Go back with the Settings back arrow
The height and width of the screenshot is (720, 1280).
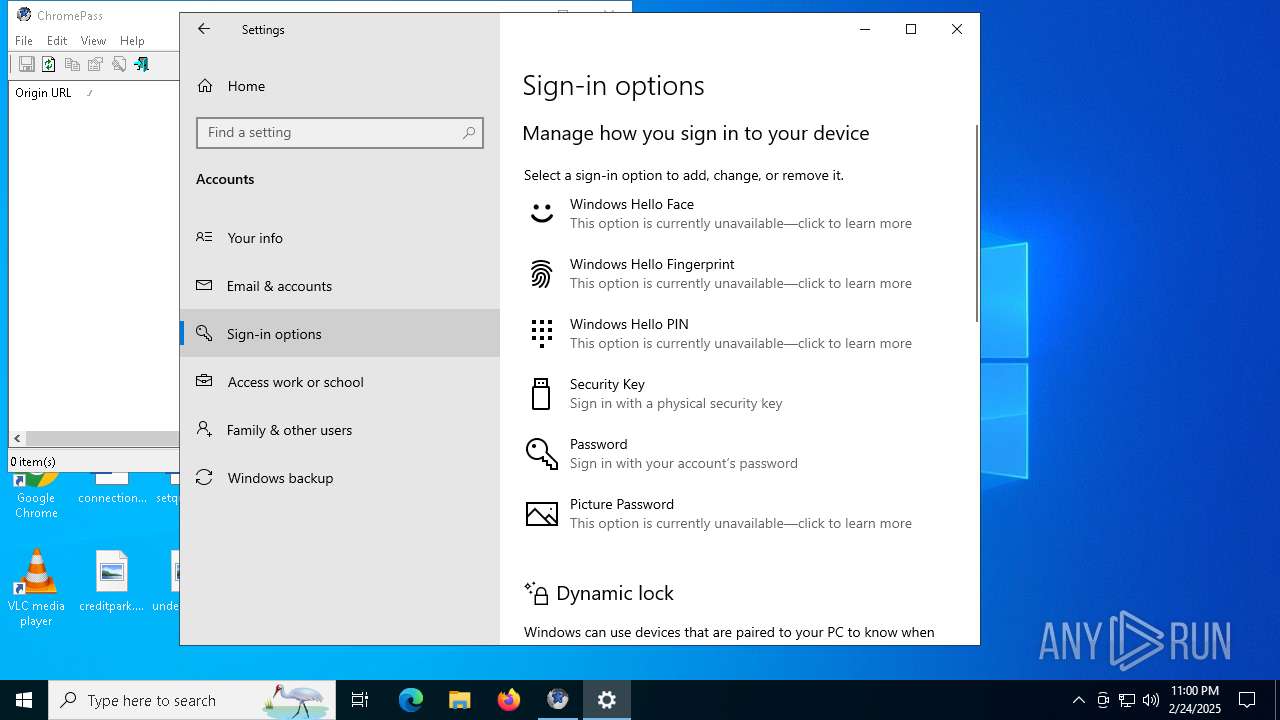coord(204,29)
